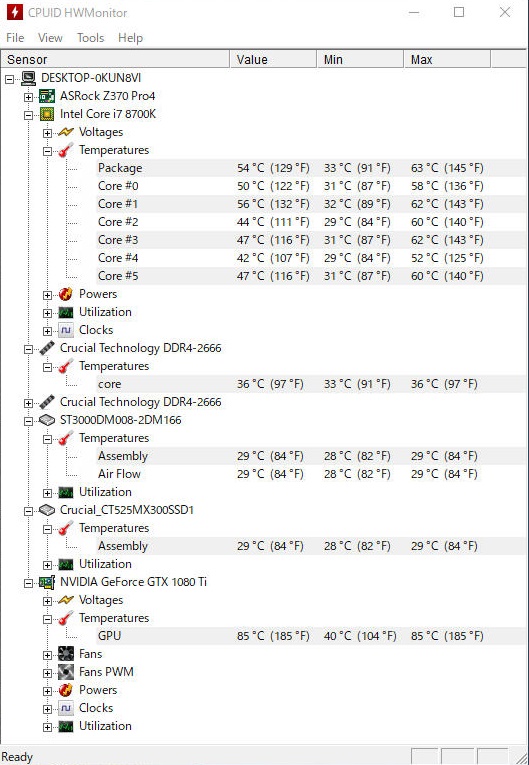Click the NVIDIA GeForce GTX 1080 Ti card icon

coord(47,582)
